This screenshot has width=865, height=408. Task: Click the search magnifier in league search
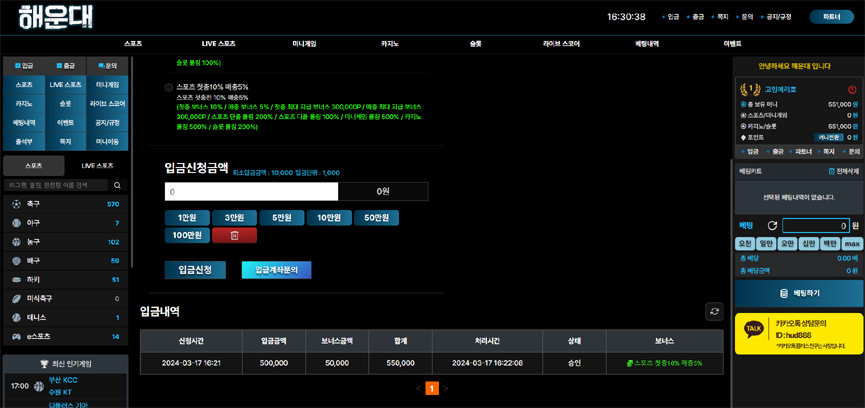pyautogui.click(x=117, y=185)
